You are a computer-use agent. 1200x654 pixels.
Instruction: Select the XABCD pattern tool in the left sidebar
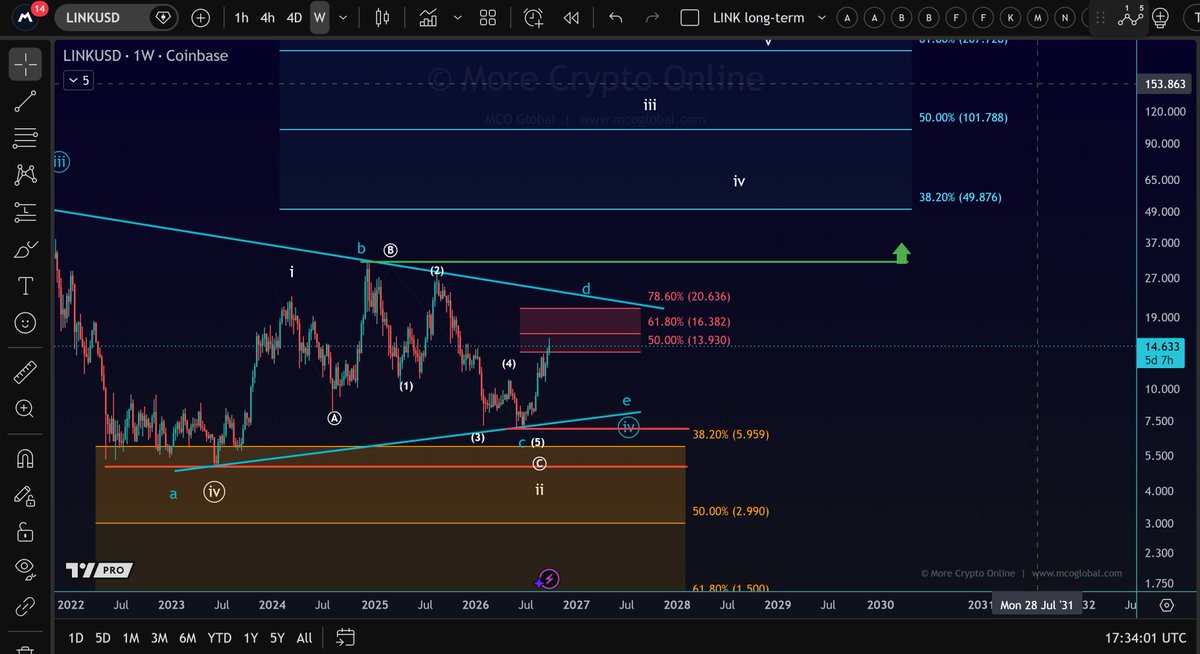(x=25, y=175)
